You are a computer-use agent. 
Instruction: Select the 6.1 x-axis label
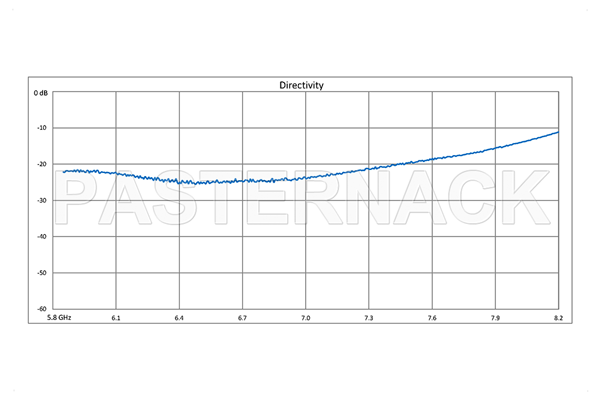(x=116, y=317)
